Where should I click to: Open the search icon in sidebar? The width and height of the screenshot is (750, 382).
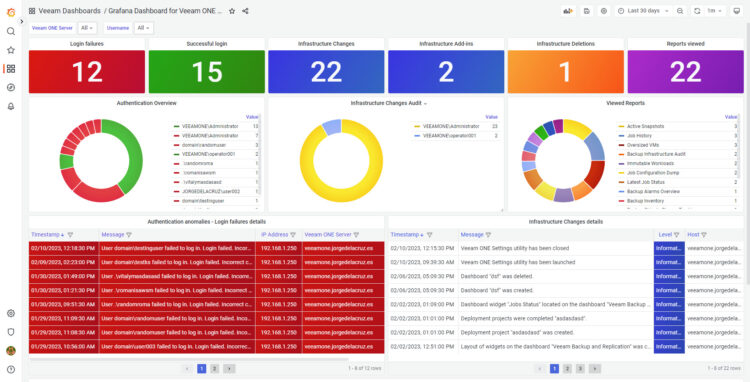pos(11,32)
